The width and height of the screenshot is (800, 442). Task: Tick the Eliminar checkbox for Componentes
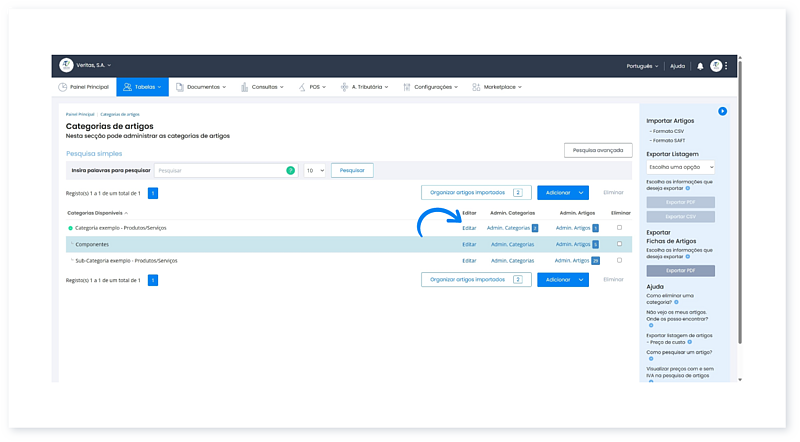click(619, 244)
